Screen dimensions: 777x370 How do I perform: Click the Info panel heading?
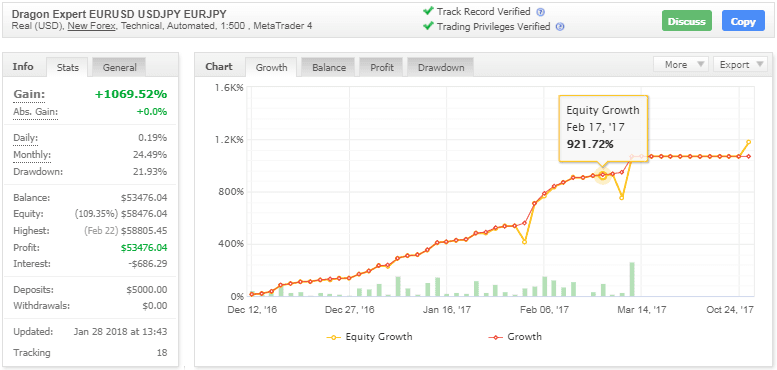(x=23, y=66)
